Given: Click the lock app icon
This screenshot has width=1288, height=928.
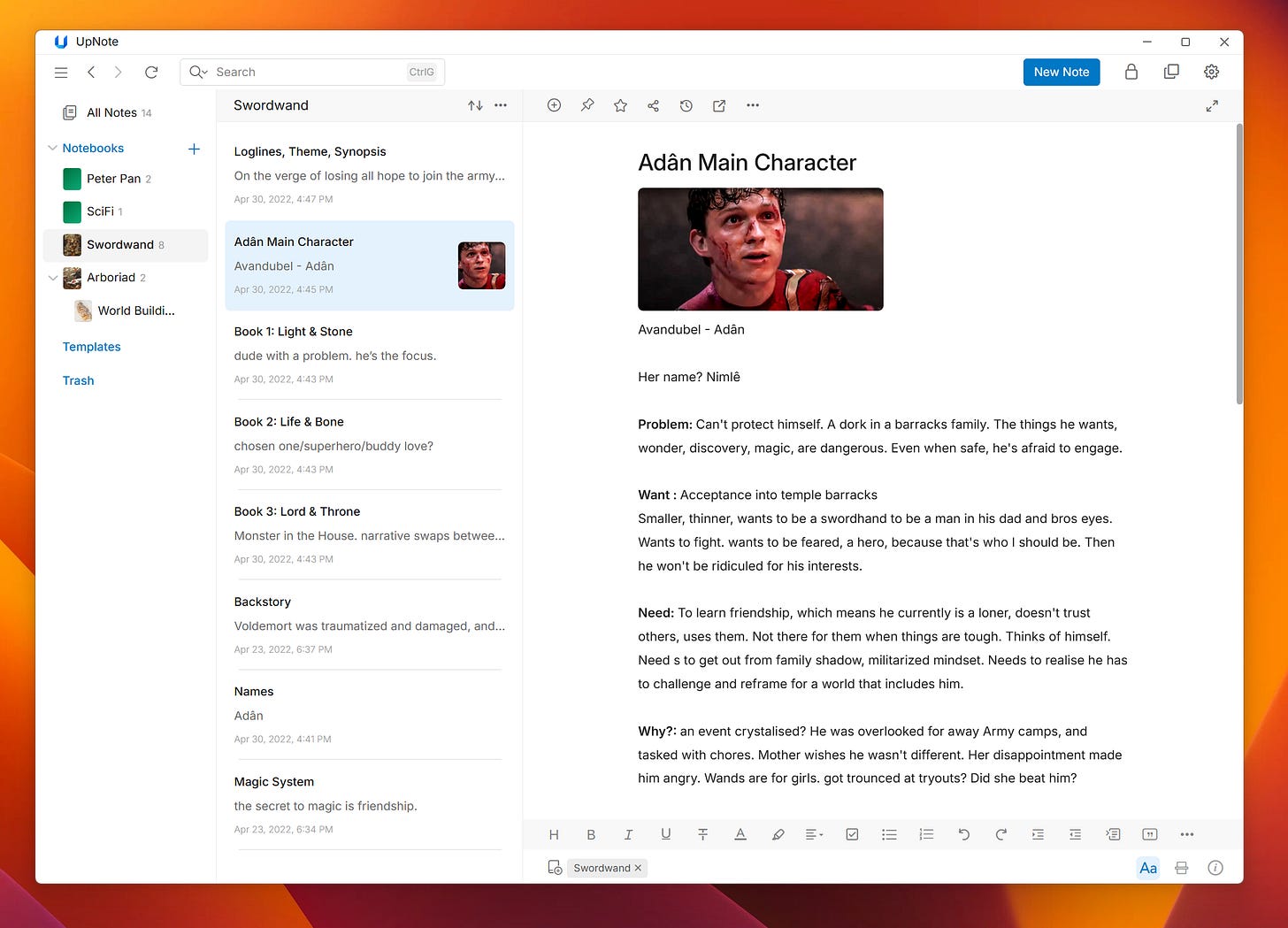Looking at the screenshot, I should pyautogui.click(x=1131, y=73).
